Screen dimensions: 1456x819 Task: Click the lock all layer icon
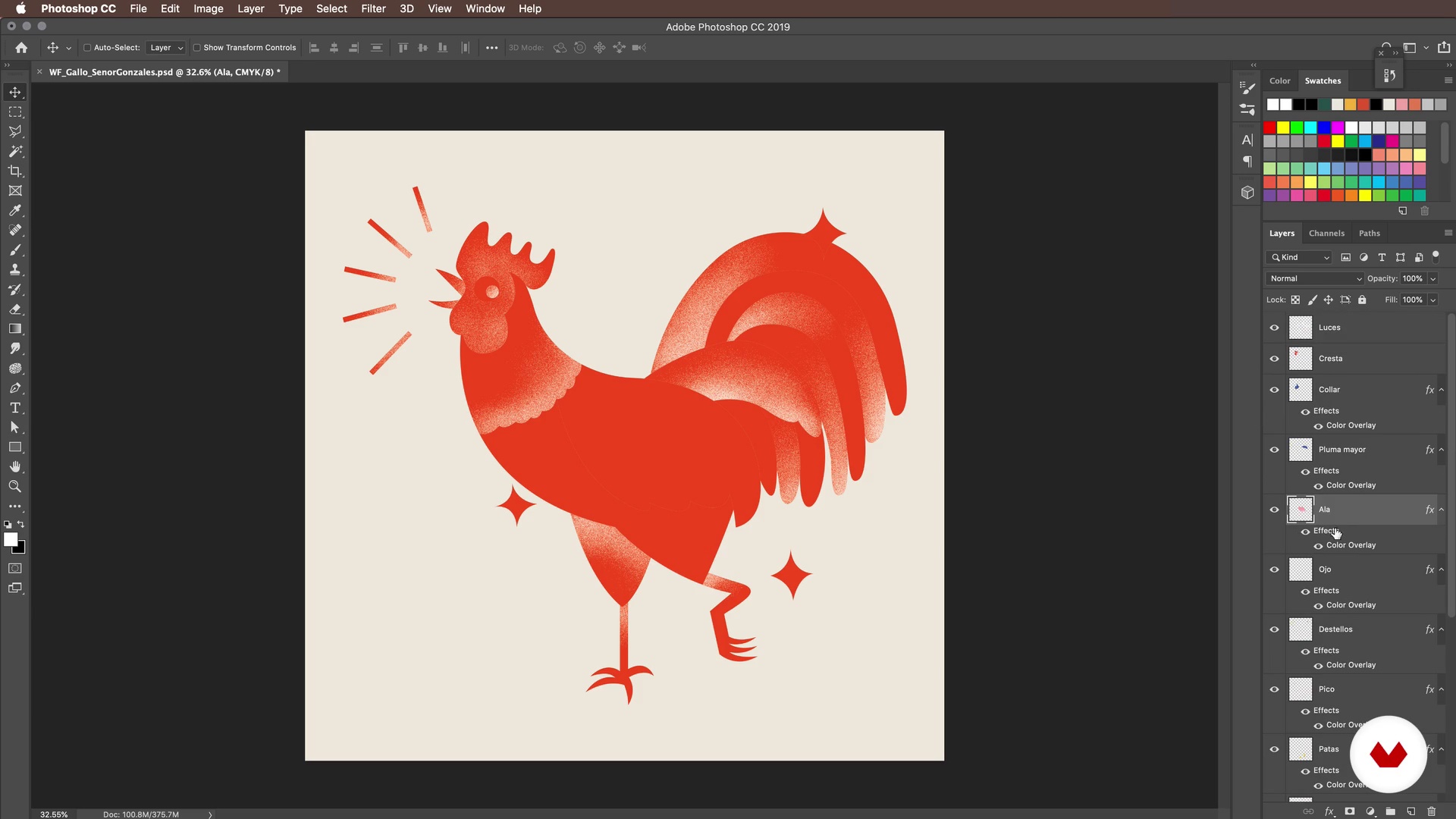point(1362,300)
